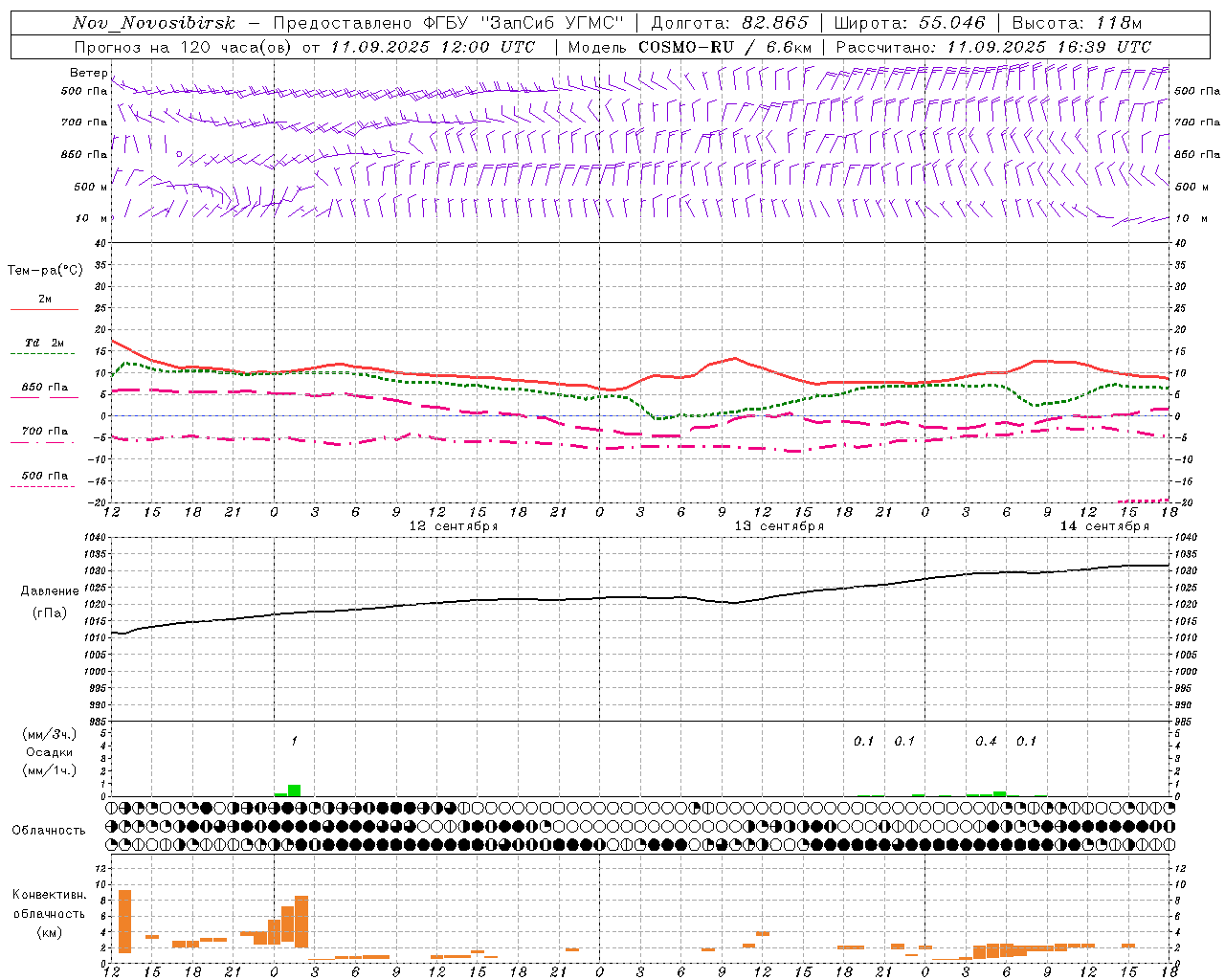Click the Облачность panel label
Screen dimensions: 1225x980
click(x=49, y=830)
